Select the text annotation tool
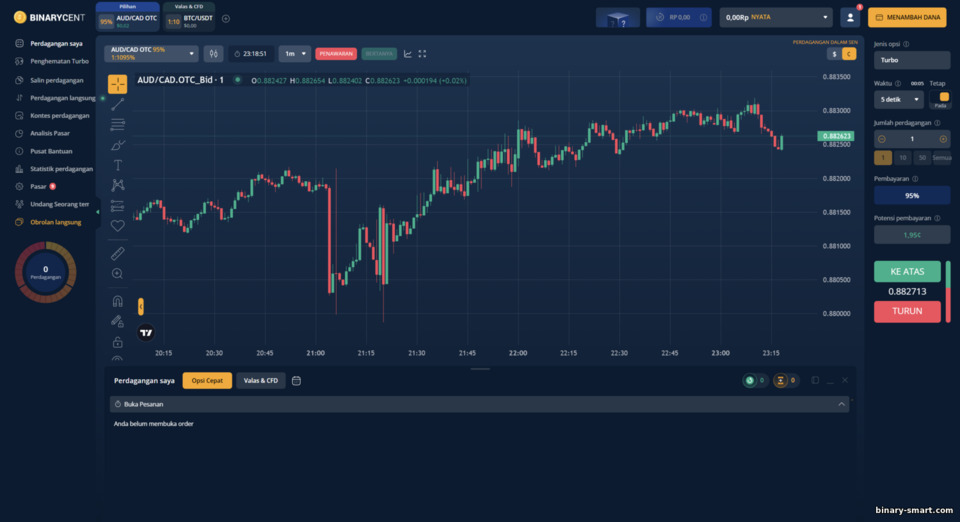 (x=118, y=165)
